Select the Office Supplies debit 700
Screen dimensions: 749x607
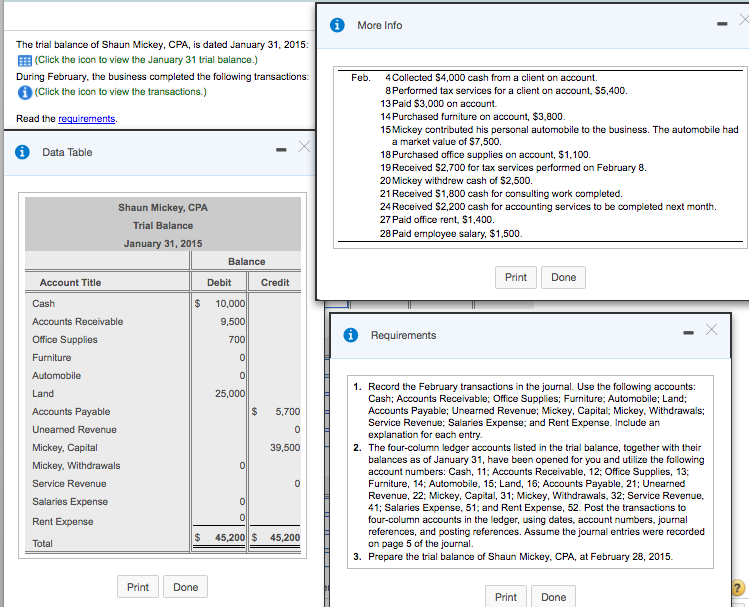point(237,340)
